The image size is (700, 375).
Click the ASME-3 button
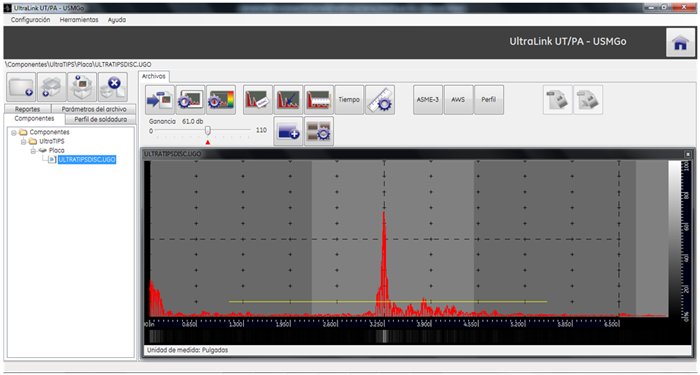coord(428,100)
